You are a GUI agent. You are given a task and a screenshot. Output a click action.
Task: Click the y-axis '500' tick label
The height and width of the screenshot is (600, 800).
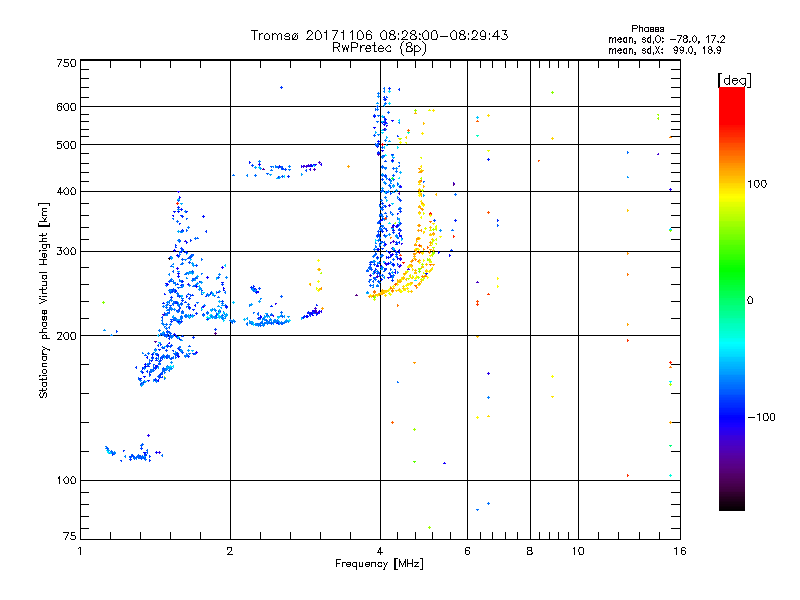pos(66,145)
